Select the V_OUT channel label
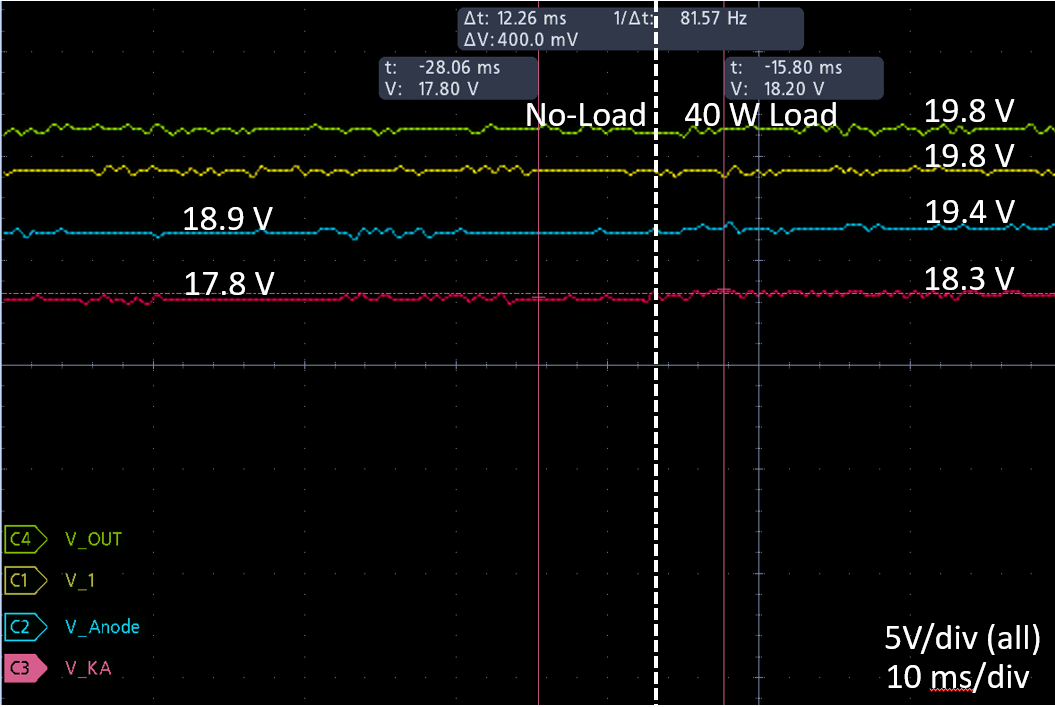The height and width of the screenshot is (707, 1055). tap(93, 539)
